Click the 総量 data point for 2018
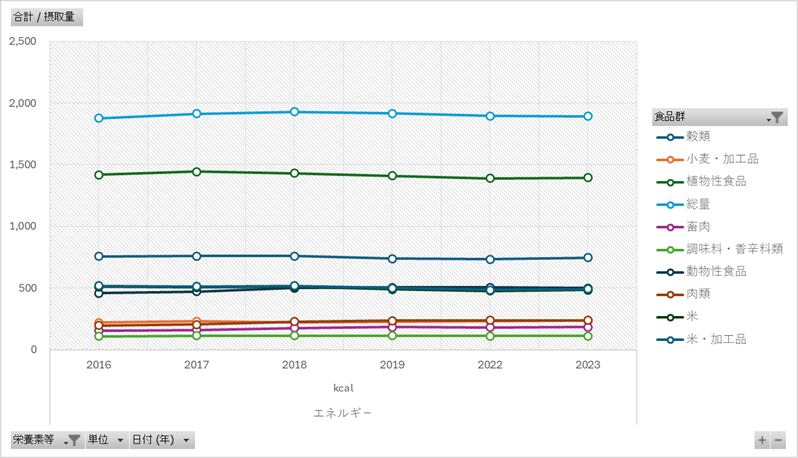The image size is (798, 458). 294,112
